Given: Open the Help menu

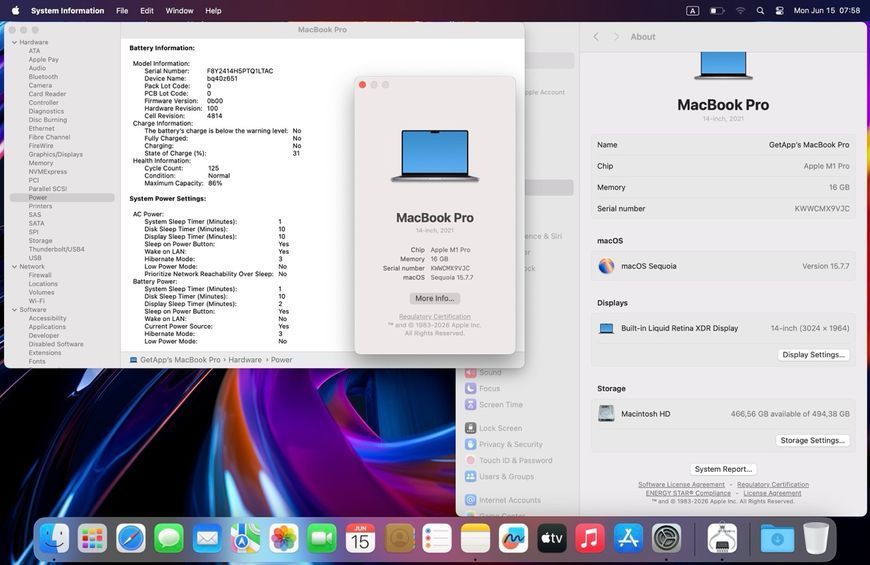Looking at the screenshot, I should (213, 11).
